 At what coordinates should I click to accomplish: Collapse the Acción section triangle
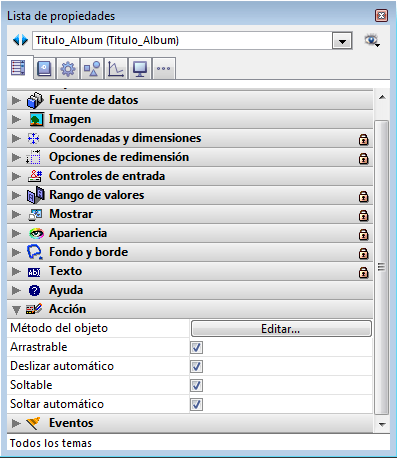[16, 310]
